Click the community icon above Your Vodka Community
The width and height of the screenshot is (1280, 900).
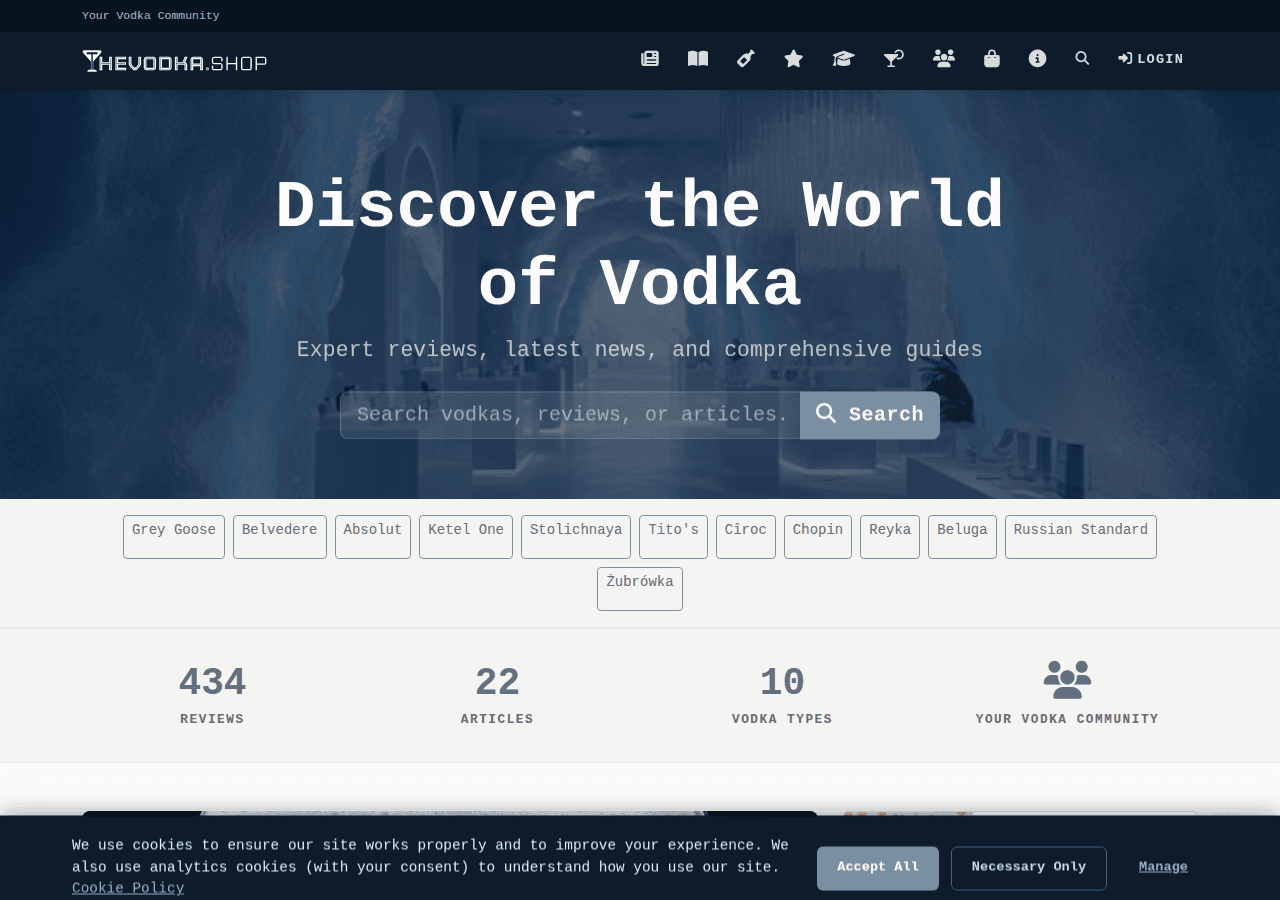tap(1067, 680)
